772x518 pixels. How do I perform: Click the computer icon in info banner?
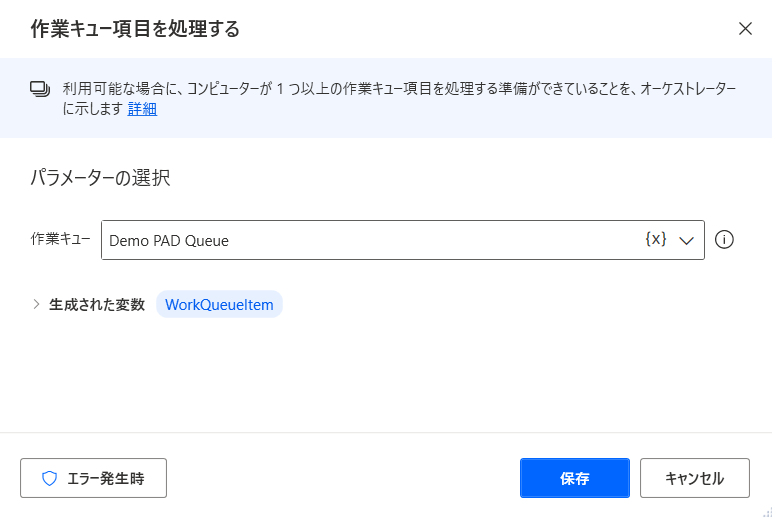[40, 89]
